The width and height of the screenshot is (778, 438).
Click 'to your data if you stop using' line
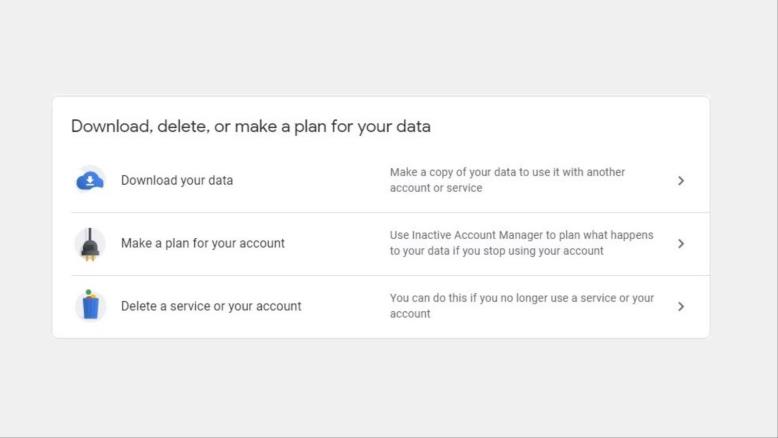[496, 251]
